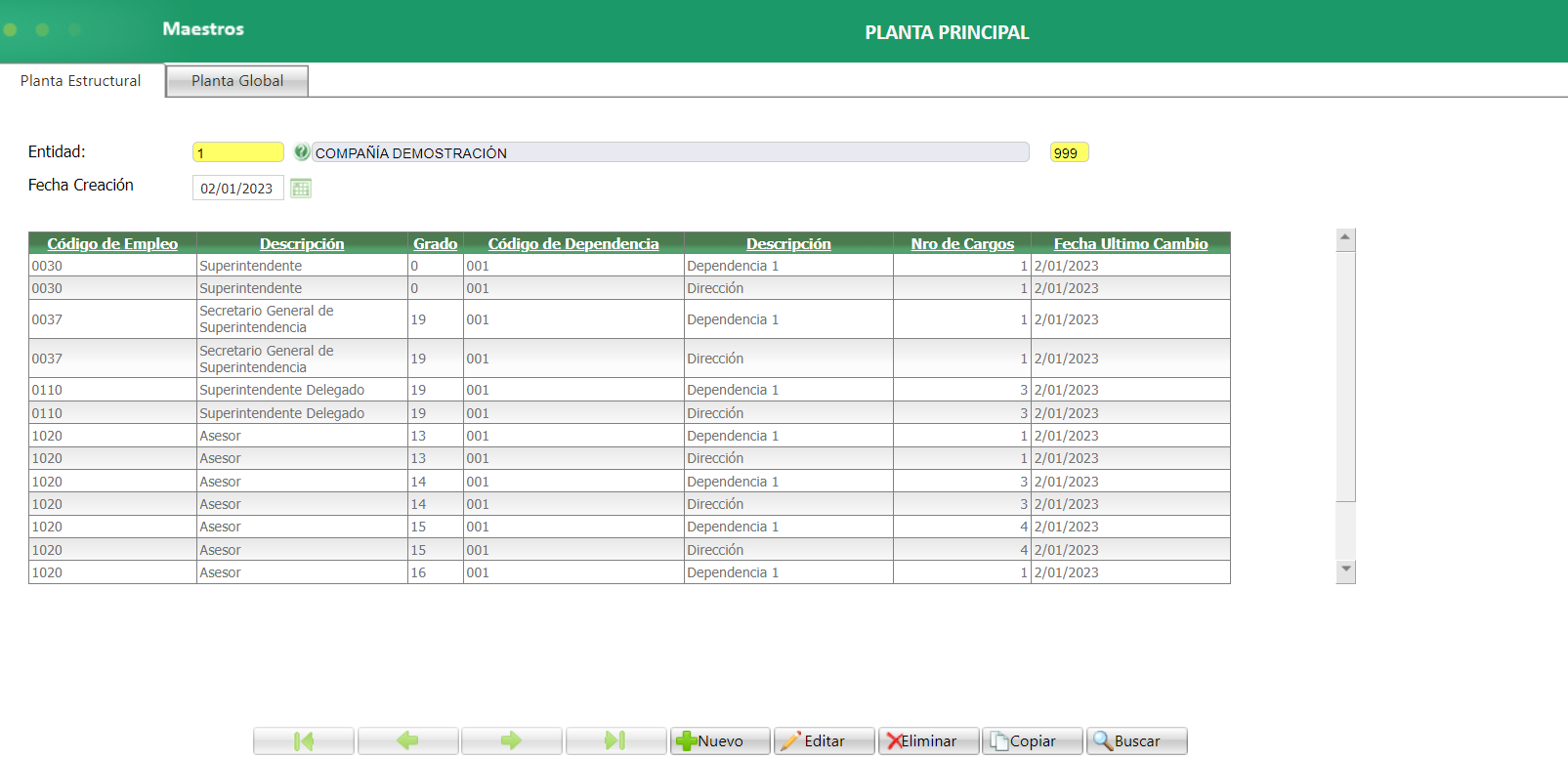Image resolution: width=1568 pixels, height=760 pixels.
Task: Switch to the Planta Global tab
Action: point(237,81)
